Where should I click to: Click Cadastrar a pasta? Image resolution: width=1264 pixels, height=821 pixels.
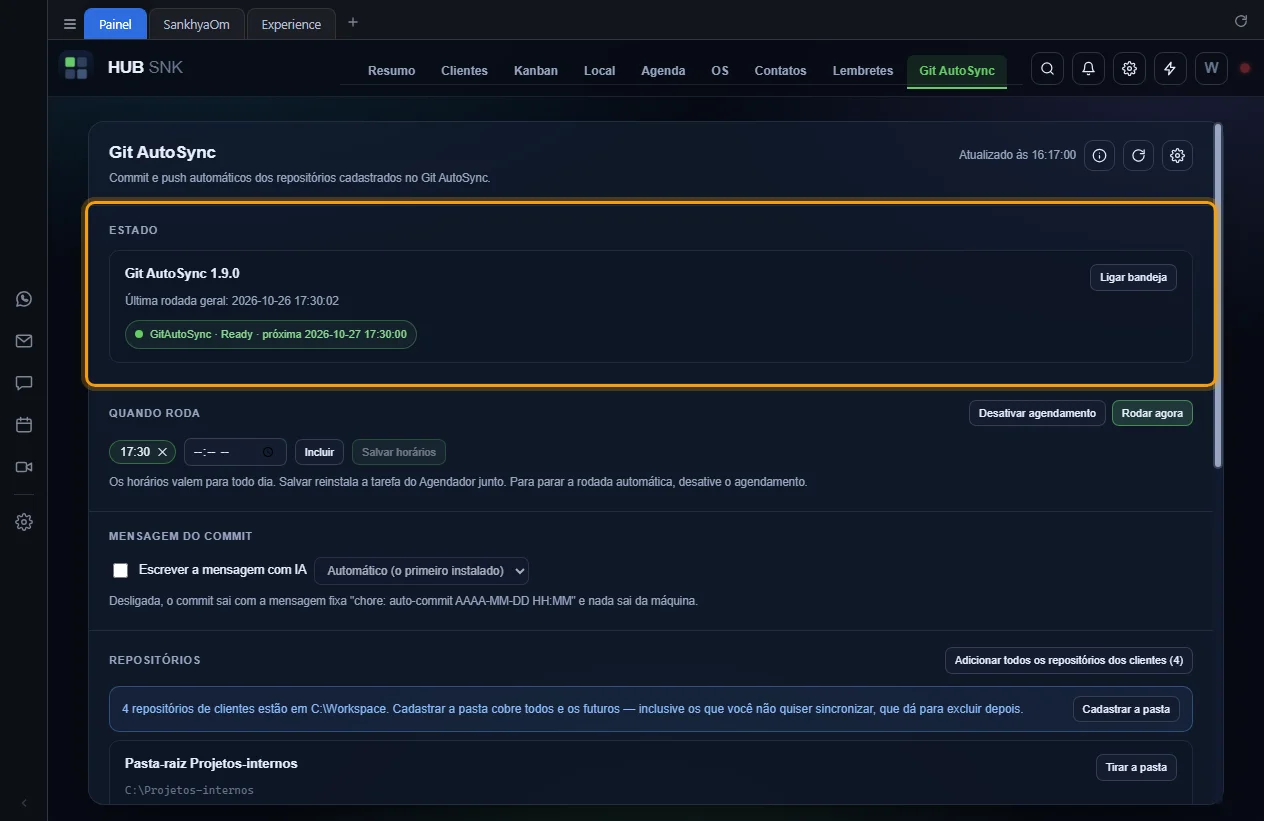click(x=1127, y=709)
